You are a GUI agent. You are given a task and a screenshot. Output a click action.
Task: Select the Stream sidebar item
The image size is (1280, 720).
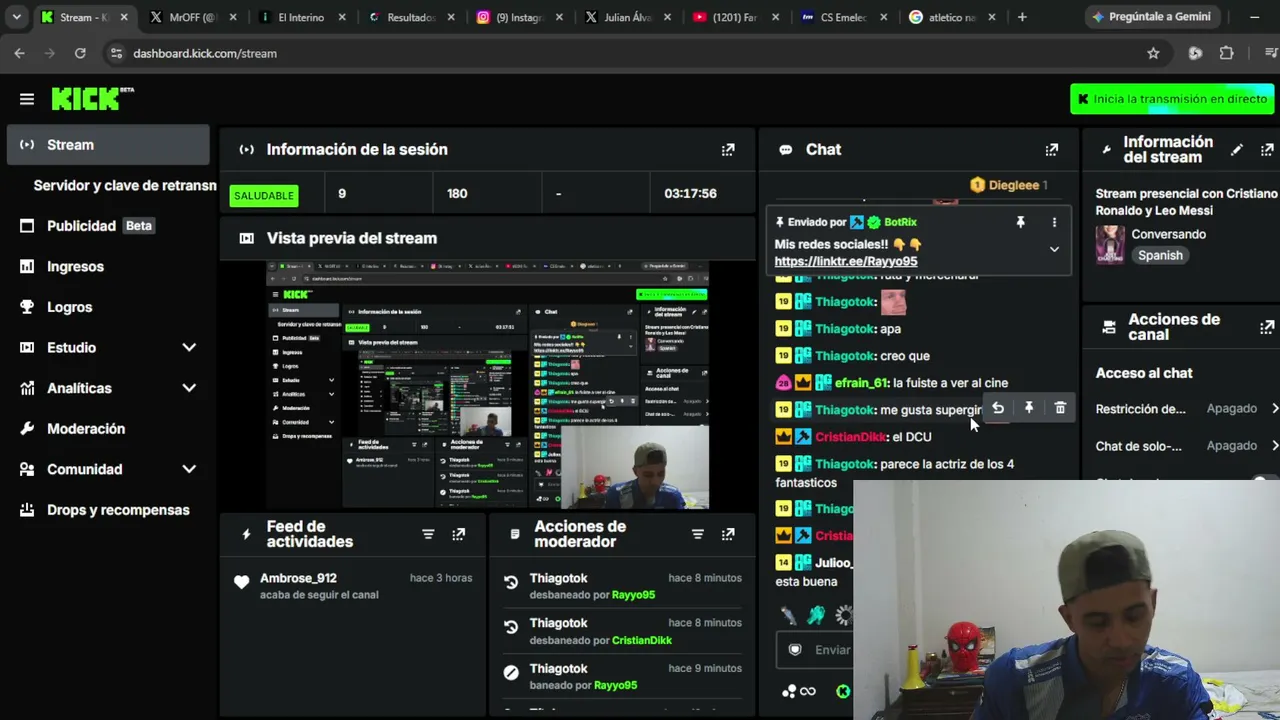point(108,145)
